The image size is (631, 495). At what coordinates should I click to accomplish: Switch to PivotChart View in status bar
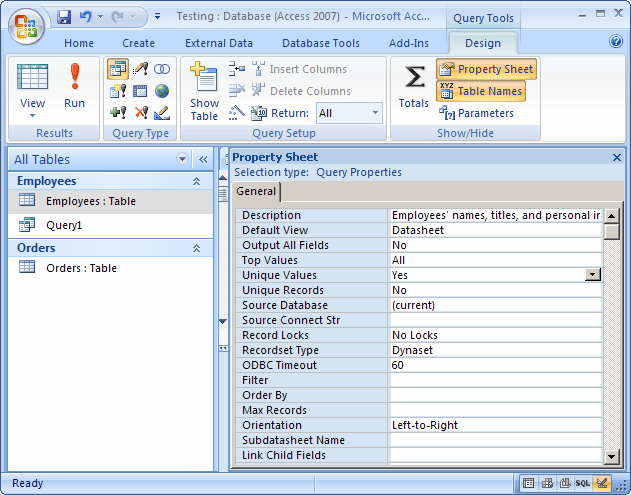(565, 483)
